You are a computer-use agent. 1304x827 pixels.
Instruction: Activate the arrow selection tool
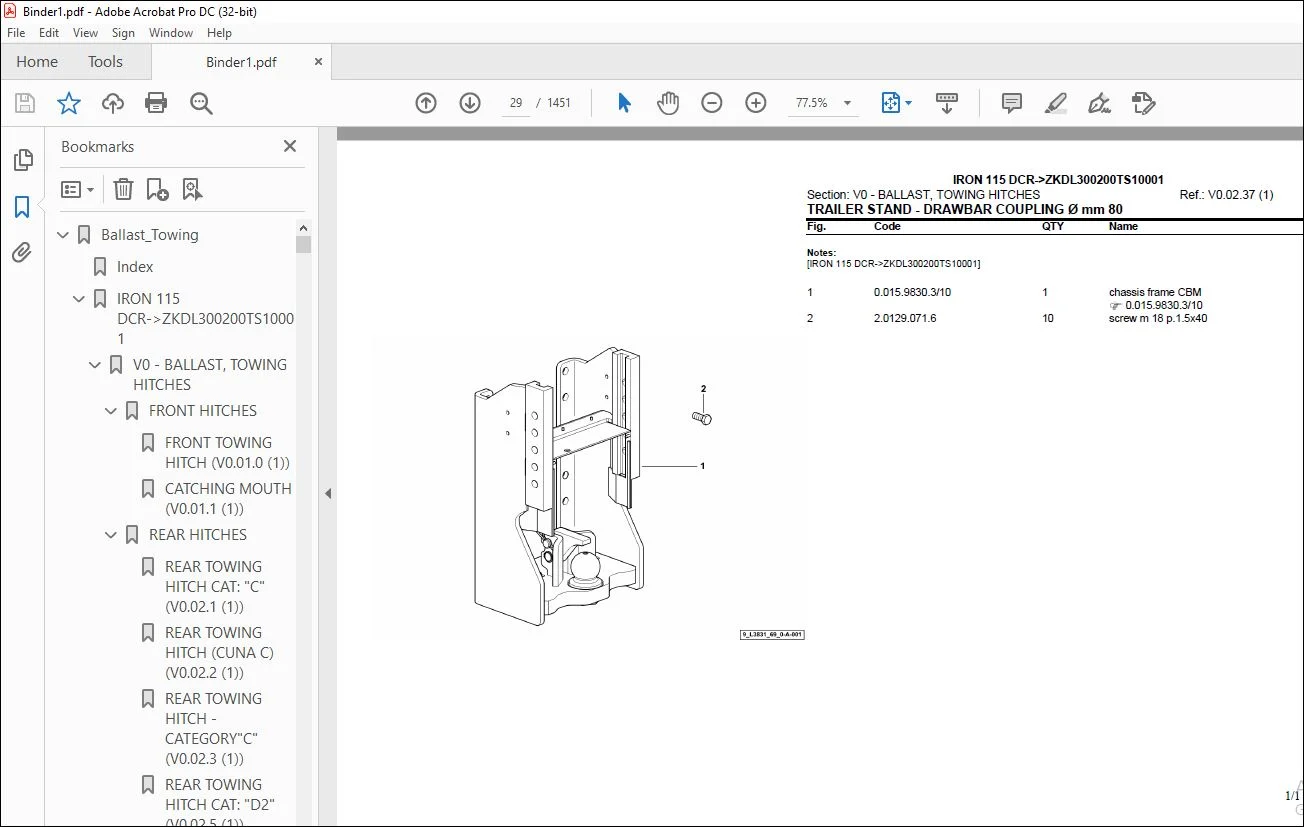coord(624,103)
